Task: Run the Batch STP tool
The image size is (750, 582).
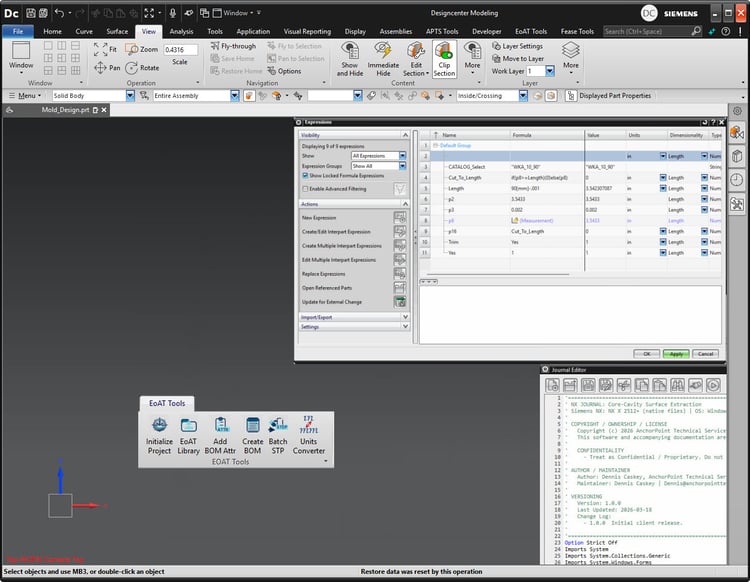Action: click(278, 435)
